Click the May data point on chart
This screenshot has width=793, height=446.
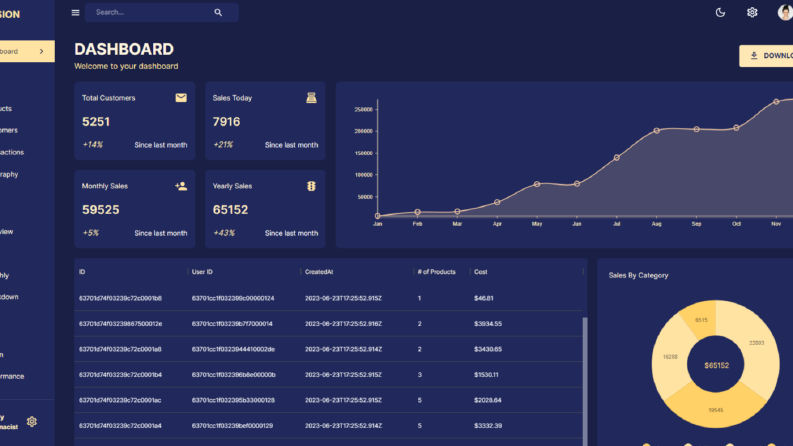pyautogui.click(x=537, y=184)
